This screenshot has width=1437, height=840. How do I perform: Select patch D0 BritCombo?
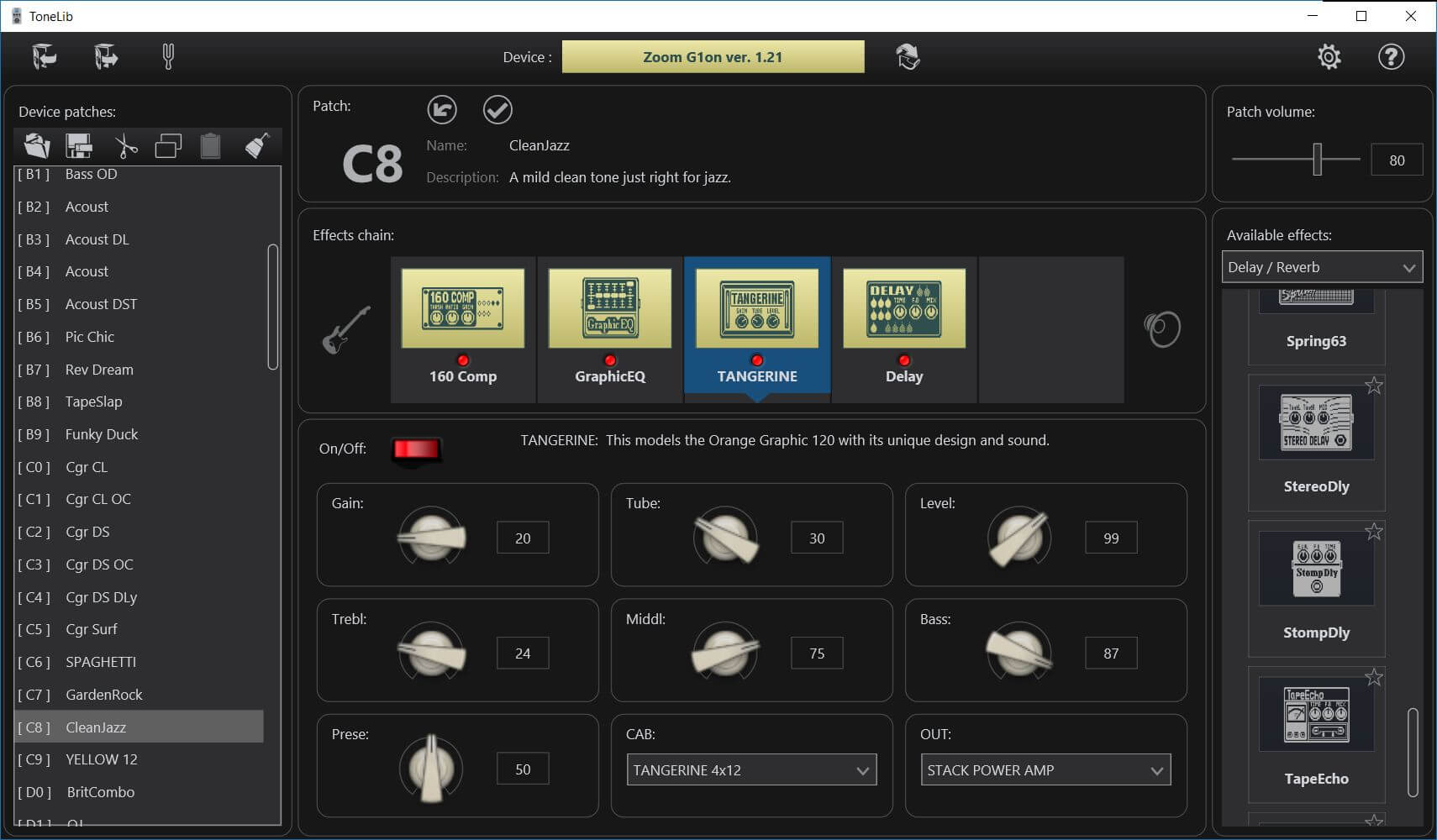(139, 792)
